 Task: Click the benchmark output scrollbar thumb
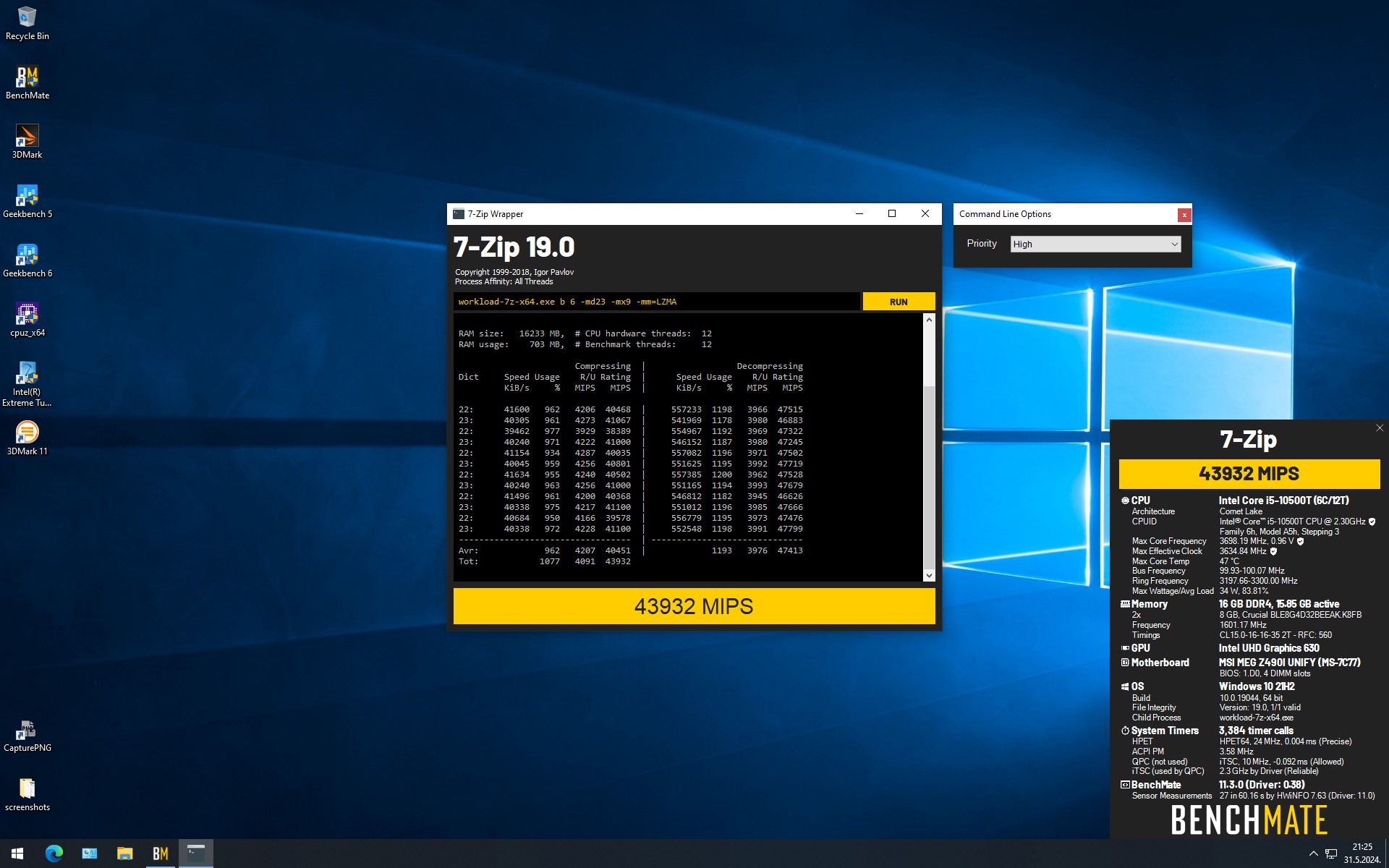[x=929, y=477]
